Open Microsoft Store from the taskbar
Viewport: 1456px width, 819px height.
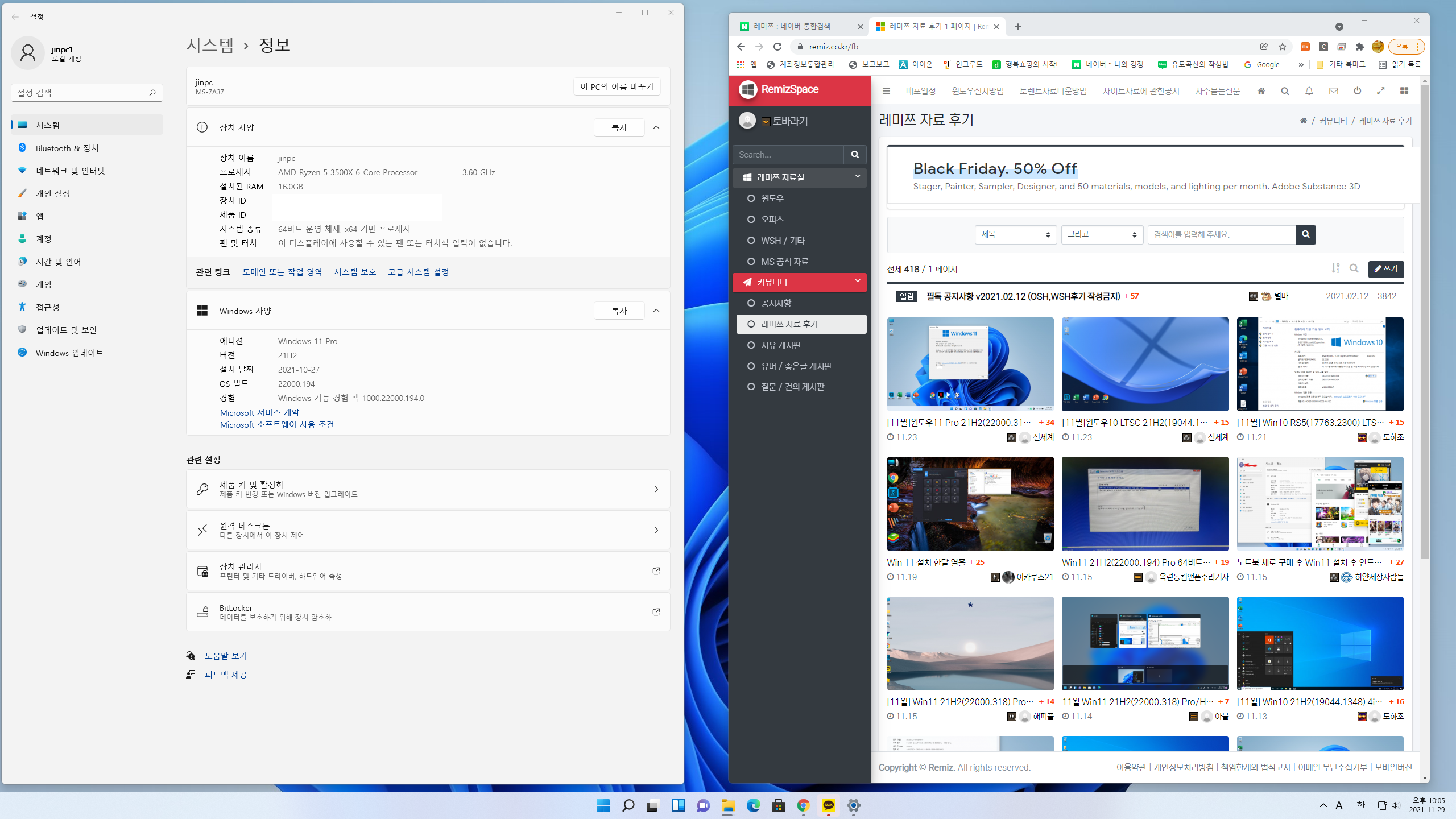(778, 805)
